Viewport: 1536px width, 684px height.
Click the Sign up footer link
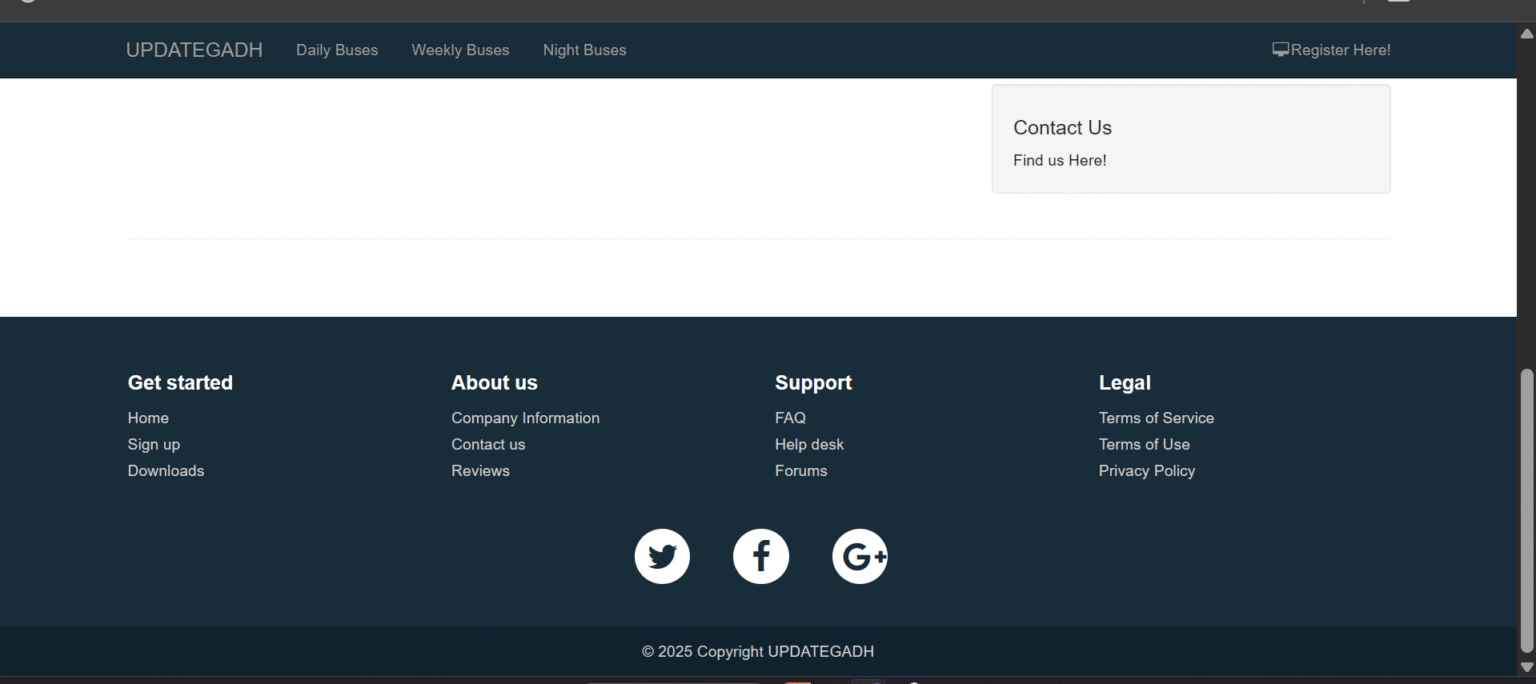pyautogui.click(x=154, y=444)
